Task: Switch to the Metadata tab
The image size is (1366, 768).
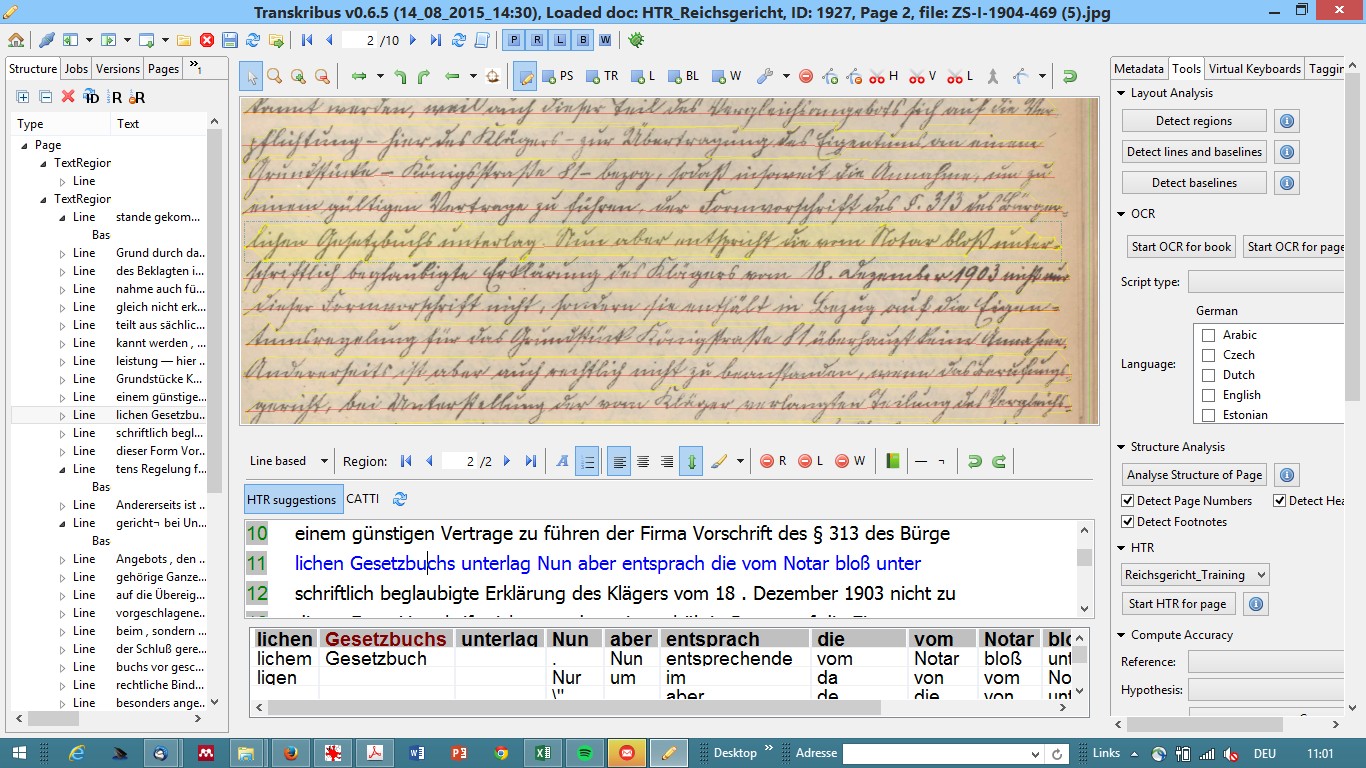Action: pyautogui.click(x=1139, y=69)
